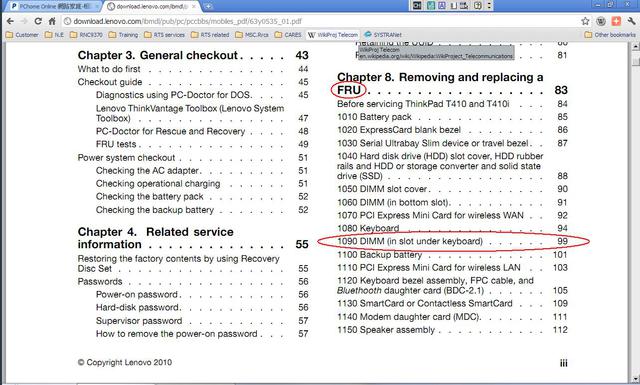This screenshot has width=640, height=385.
Task: Click the round gray extension icon beside the star
Action: (x=601, y=21)
